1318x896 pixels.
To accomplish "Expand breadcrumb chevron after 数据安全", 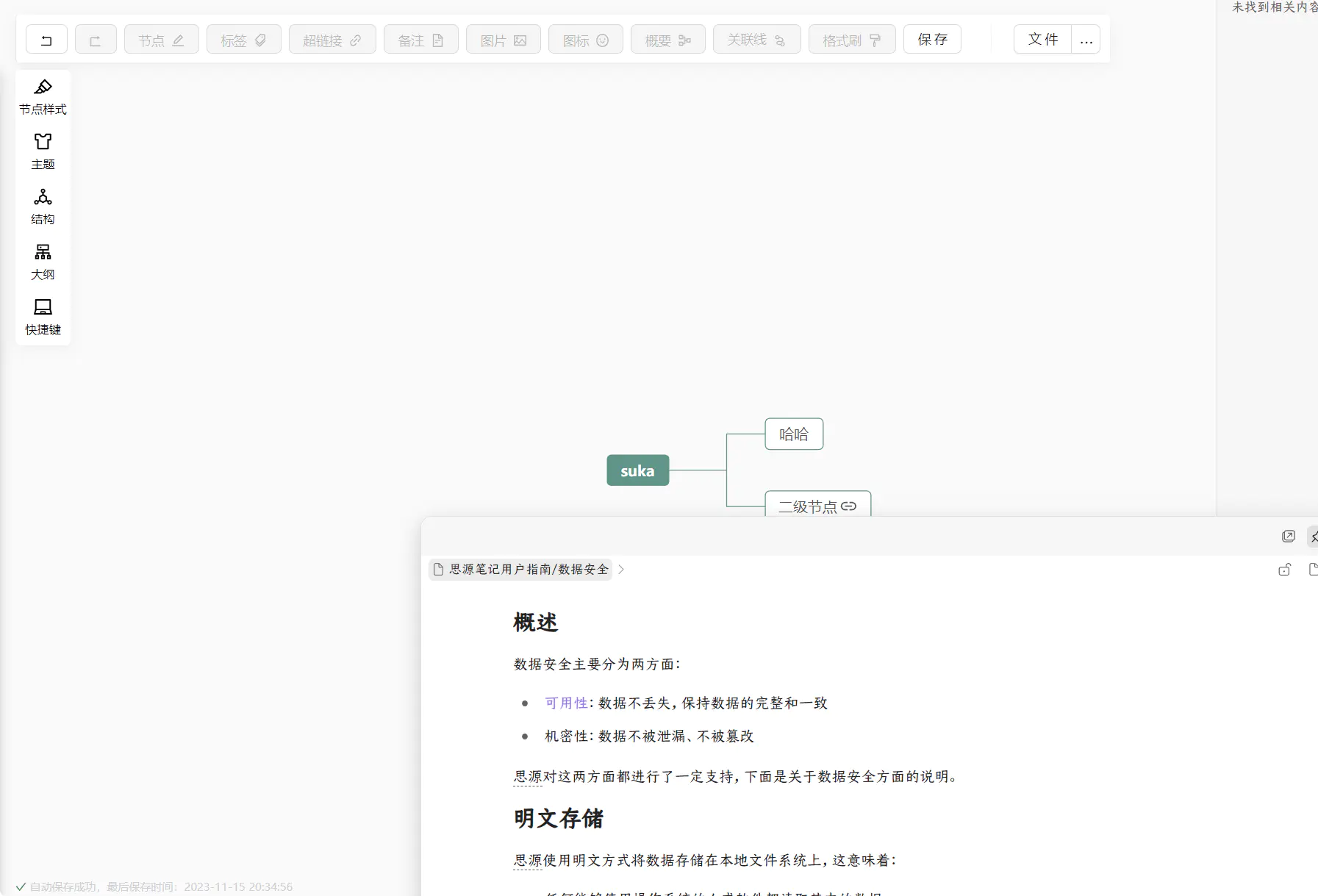I will [621, 570].
